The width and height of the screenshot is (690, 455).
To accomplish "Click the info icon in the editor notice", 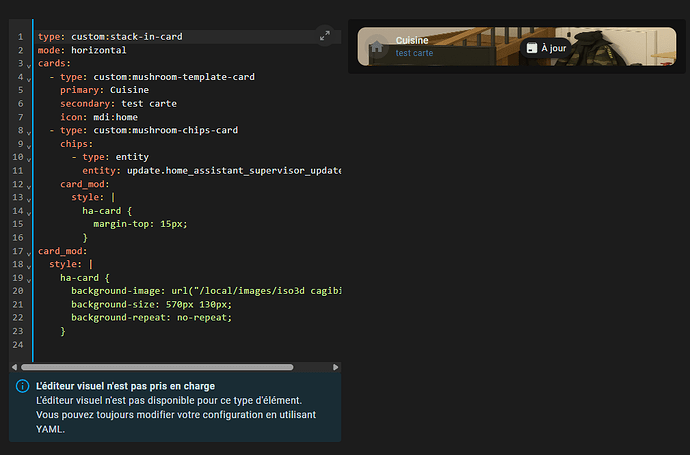I will (x=22, y=386).
